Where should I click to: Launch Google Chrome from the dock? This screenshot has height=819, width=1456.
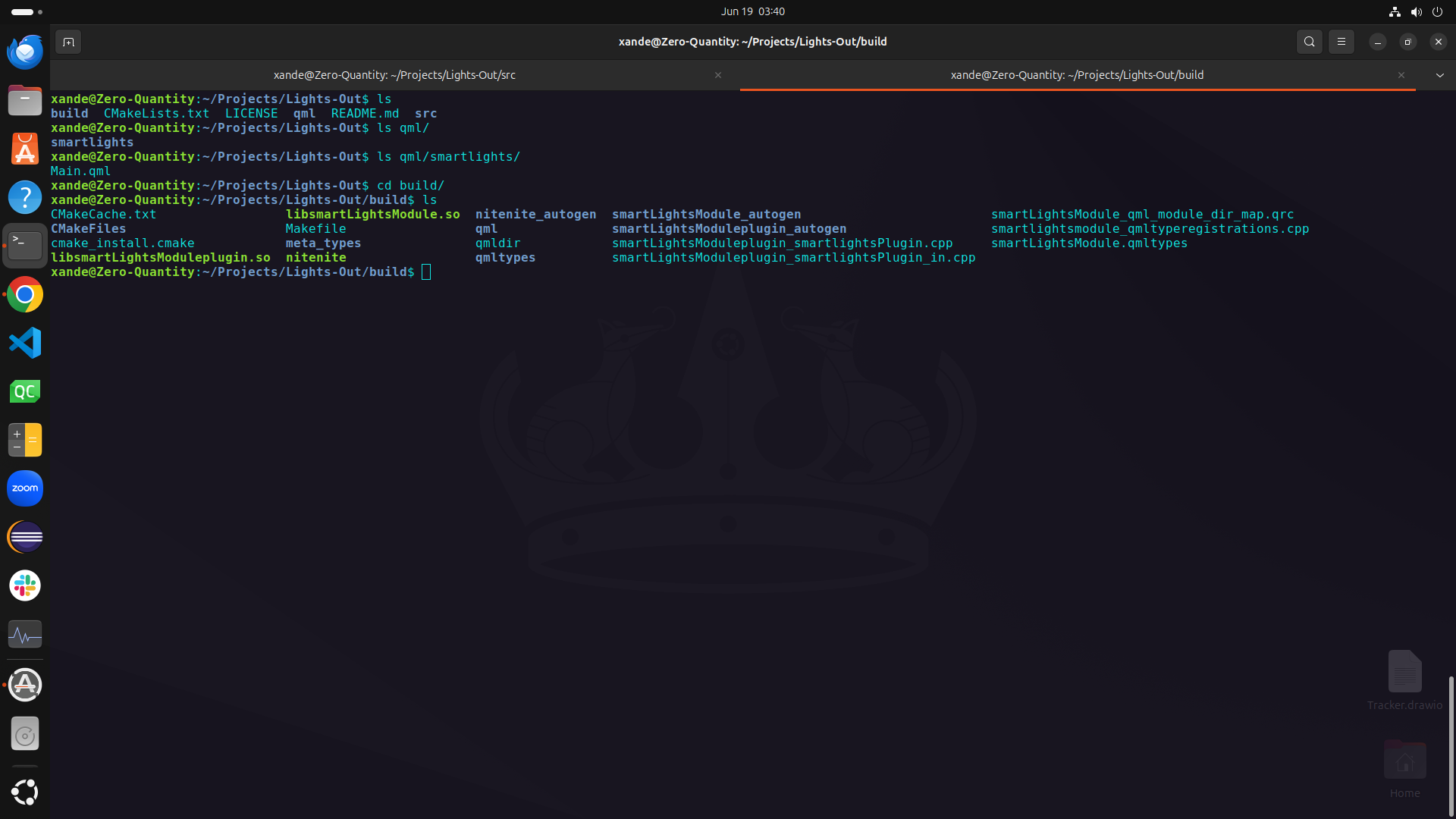(25, 294)
